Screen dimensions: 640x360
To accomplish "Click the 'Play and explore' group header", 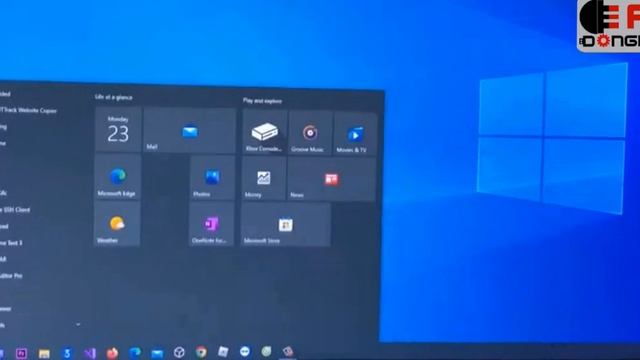I will tap(262, 100).
